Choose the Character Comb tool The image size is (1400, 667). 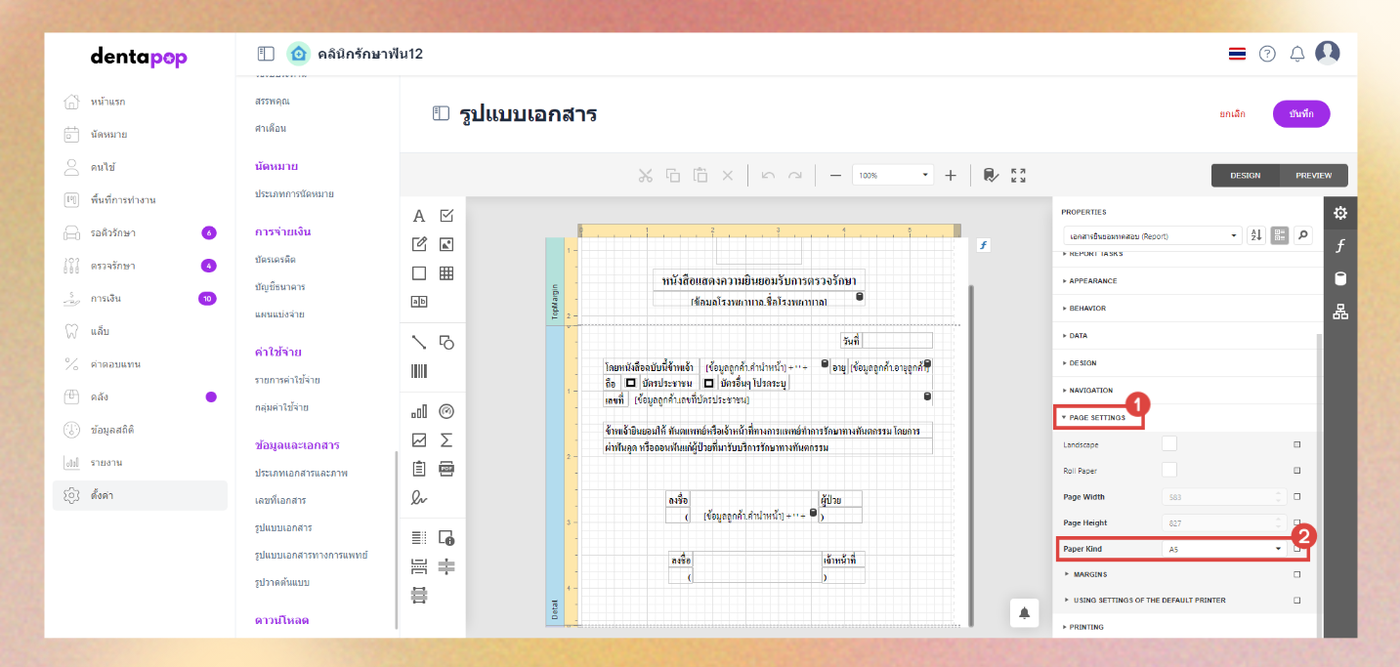pos(419,301)
